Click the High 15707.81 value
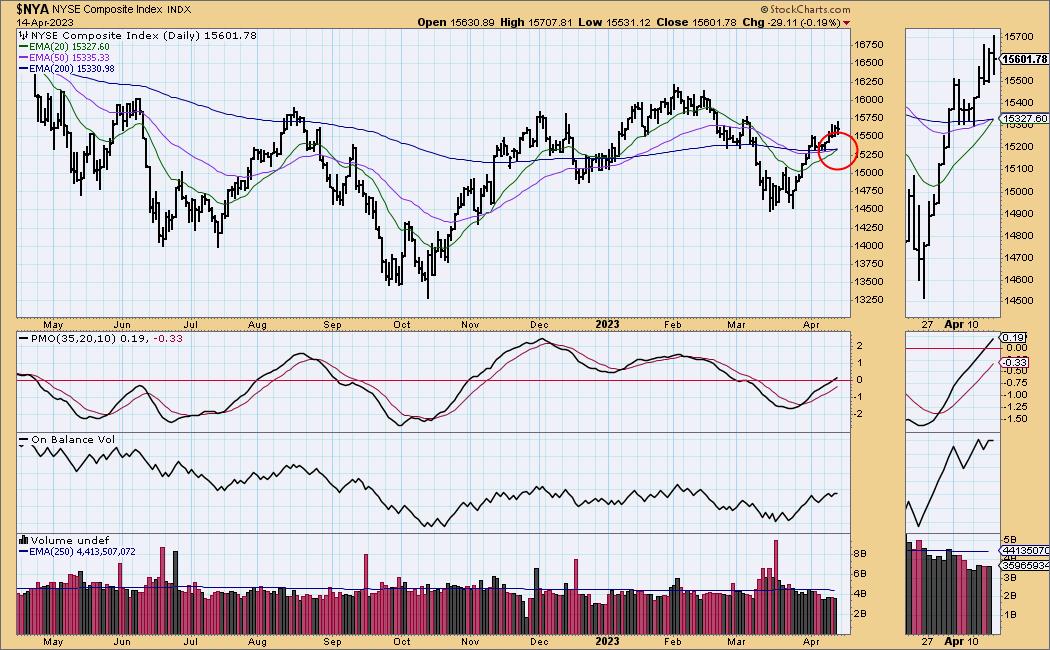Viewport: 1050px width, 650px height. coord(536,22)
